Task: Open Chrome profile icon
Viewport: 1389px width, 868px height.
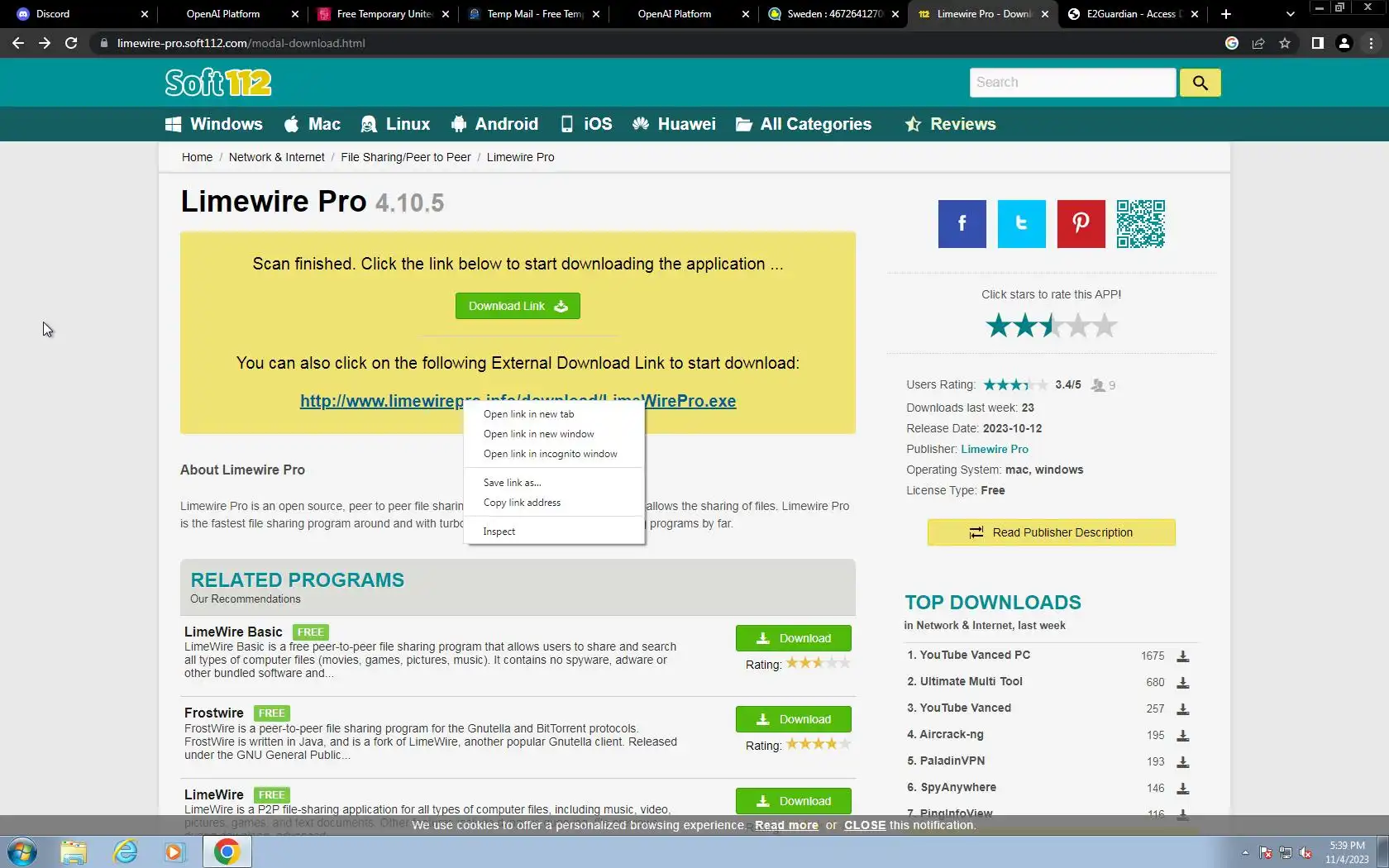Action: point(1344,43)
